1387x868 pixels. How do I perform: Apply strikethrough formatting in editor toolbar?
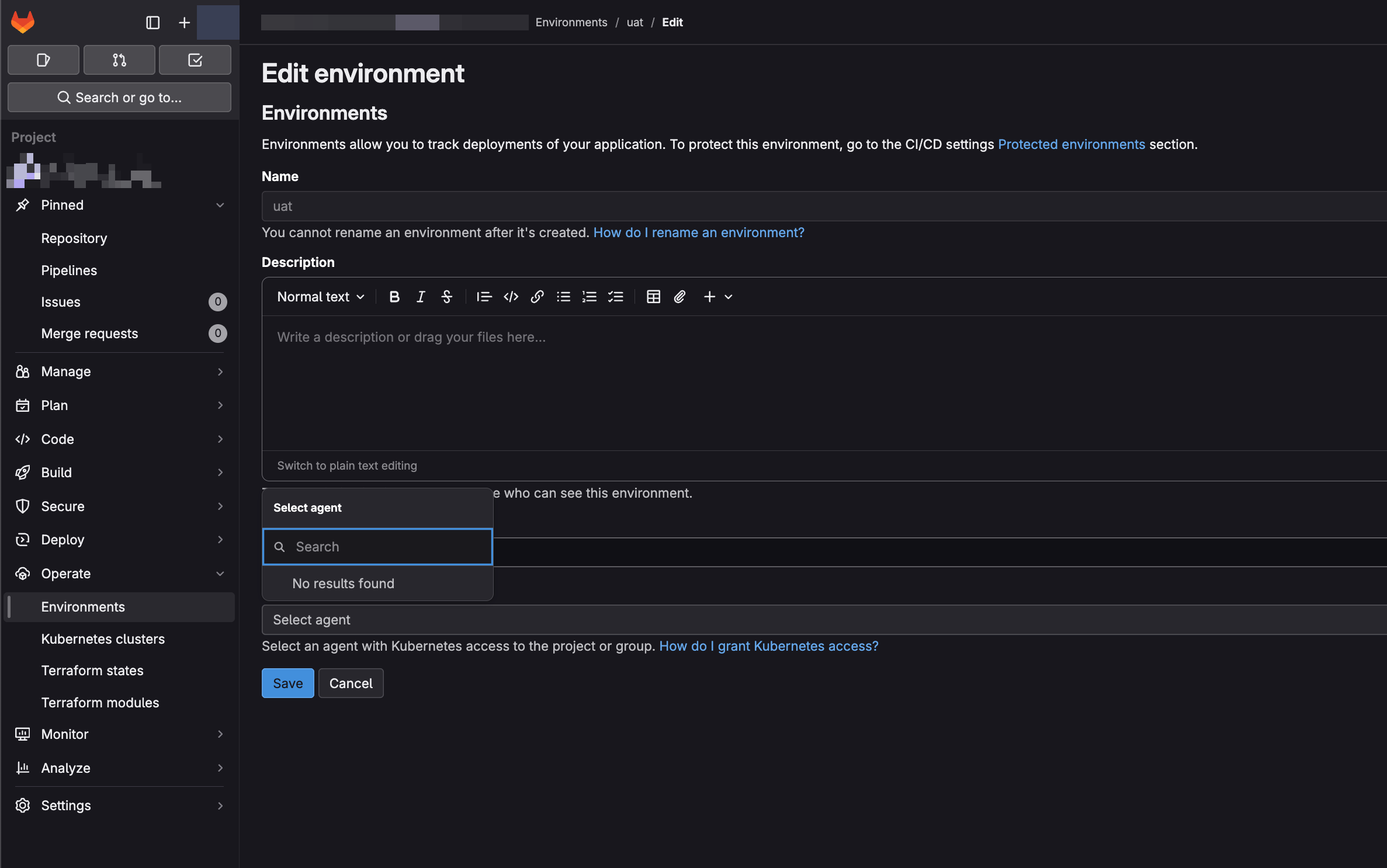coord(446,297)
